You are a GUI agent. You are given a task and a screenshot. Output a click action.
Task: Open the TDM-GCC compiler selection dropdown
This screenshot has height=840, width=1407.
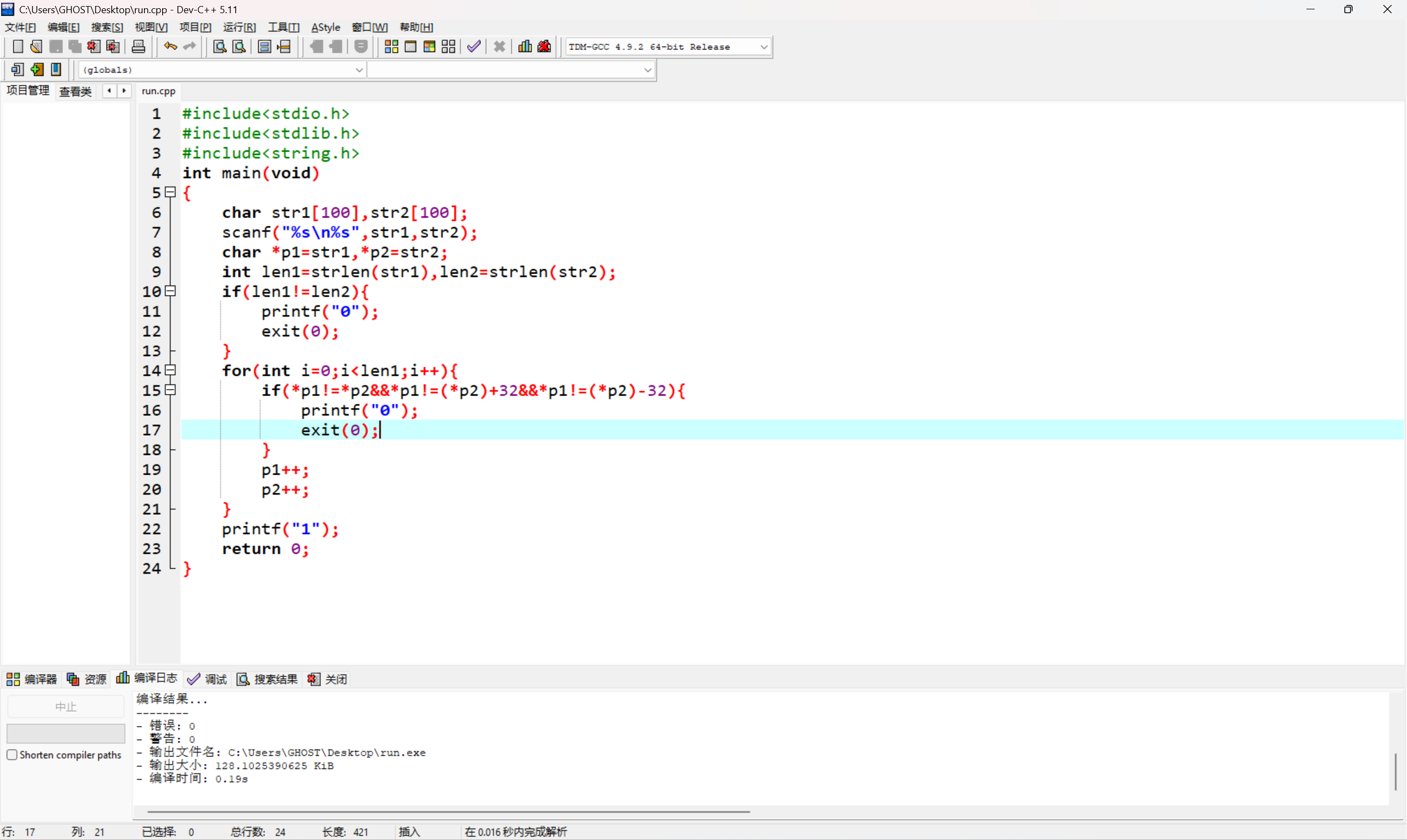click(x=764, y=47)
